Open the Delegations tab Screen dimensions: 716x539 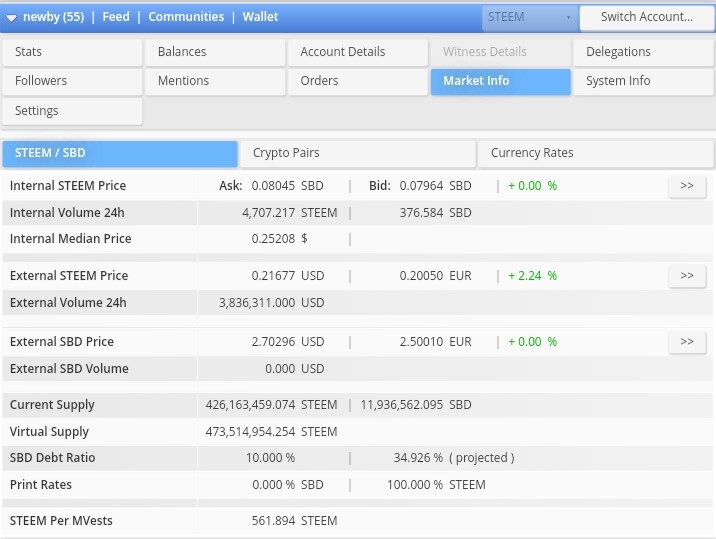(x=643, y=52)
